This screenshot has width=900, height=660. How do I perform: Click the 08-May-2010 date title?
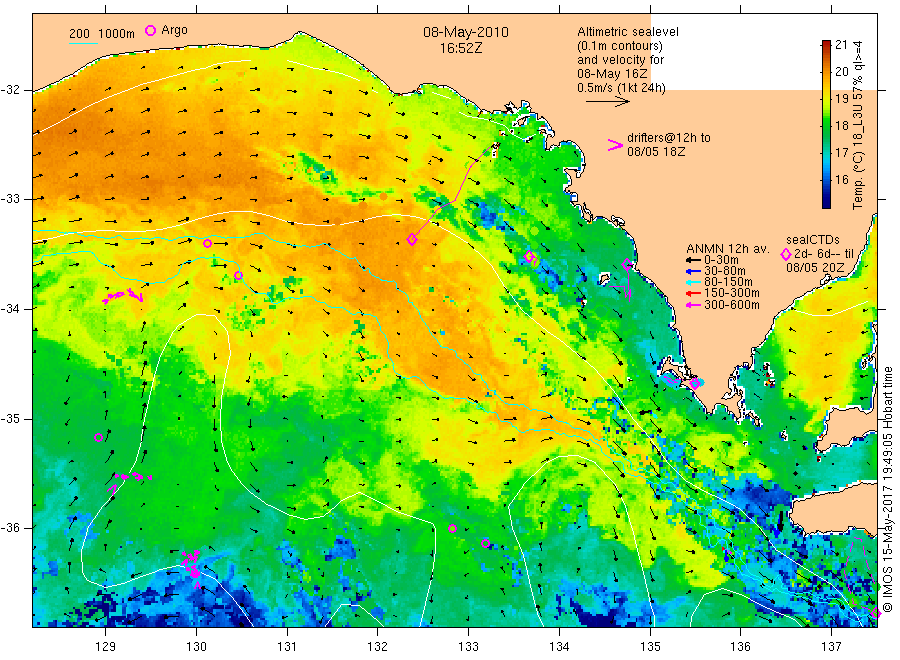click(x=466, y=32)
